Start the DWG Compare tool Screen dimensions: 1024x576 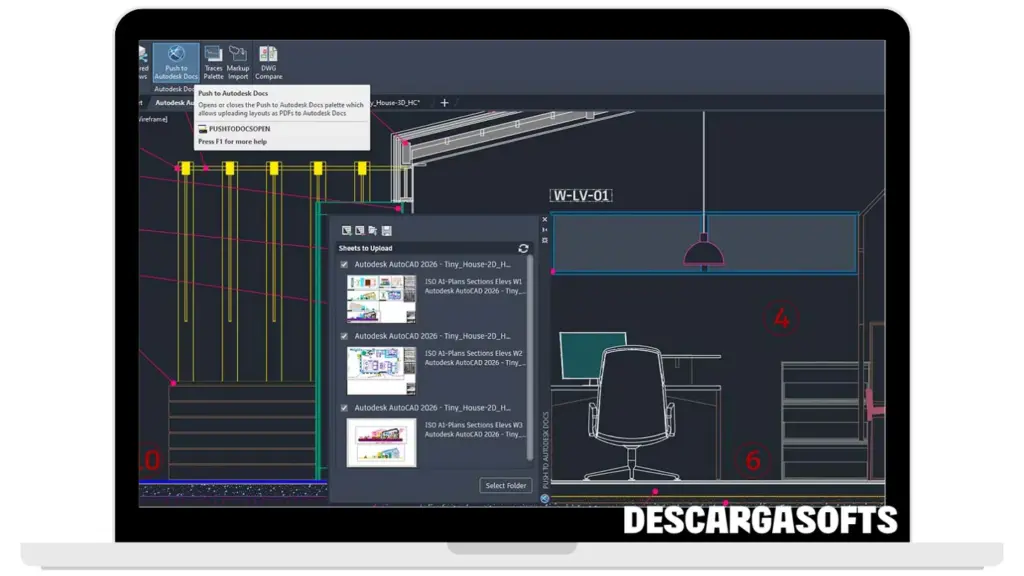click(x=268, y=63)
